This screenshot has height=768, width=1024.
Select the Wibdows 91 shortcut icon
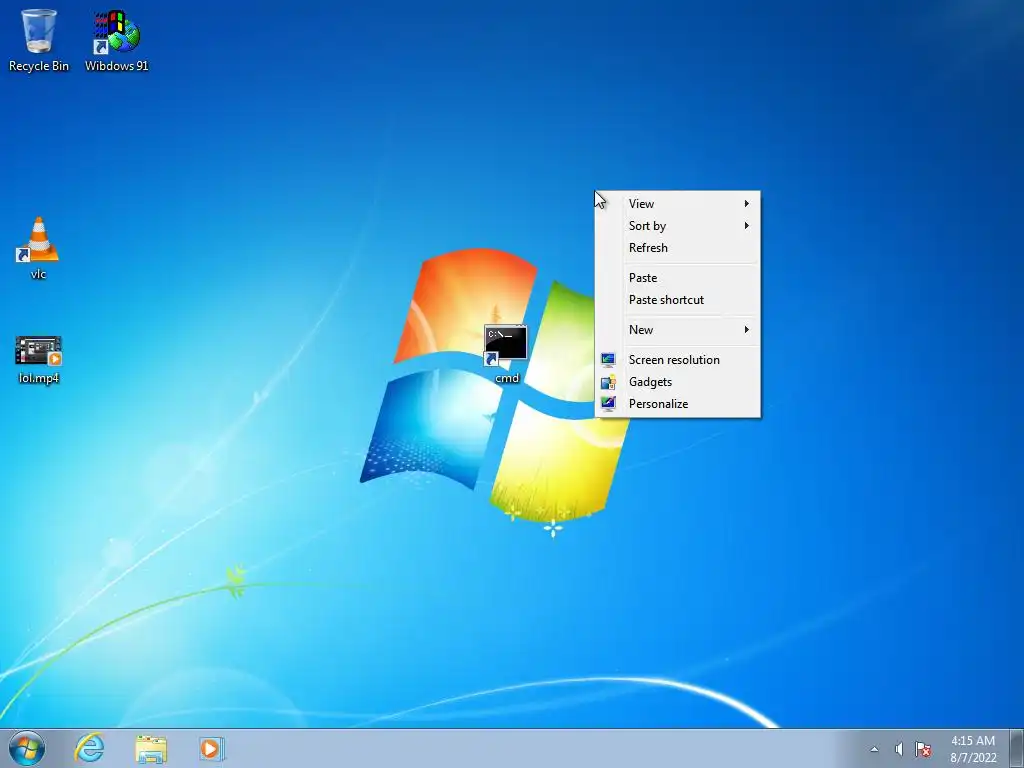tap(116, 40)
